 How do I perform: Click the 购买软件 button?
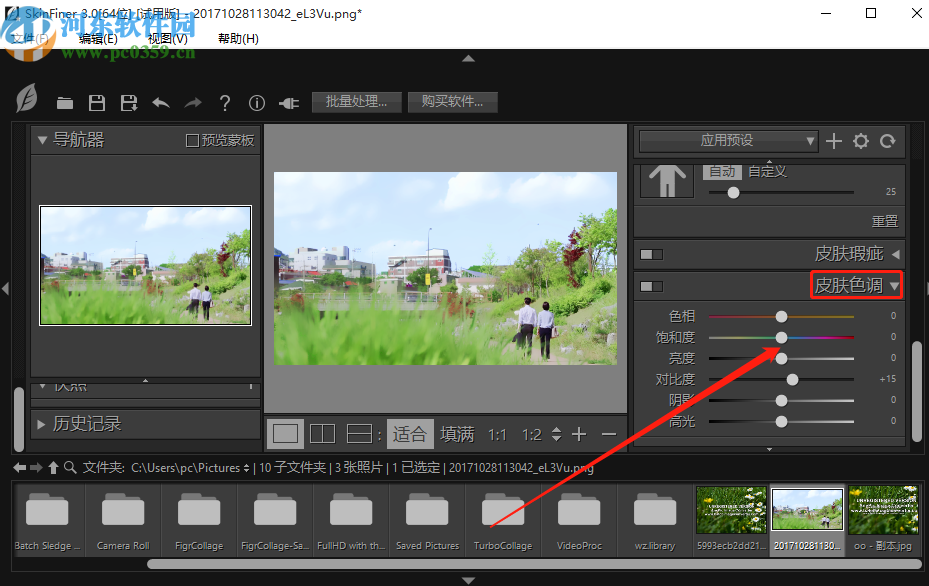coord(452,102)
